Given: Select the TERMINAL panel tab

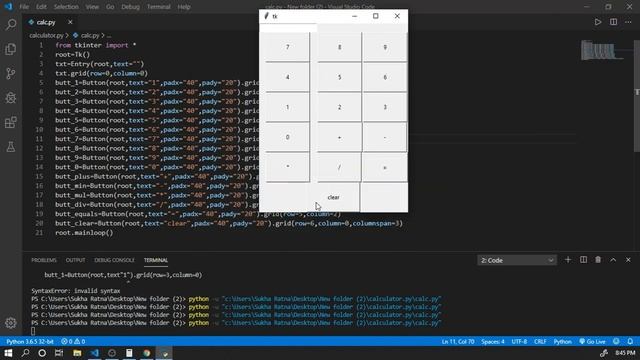Looking at the screenshot, I should coord(156,260).
